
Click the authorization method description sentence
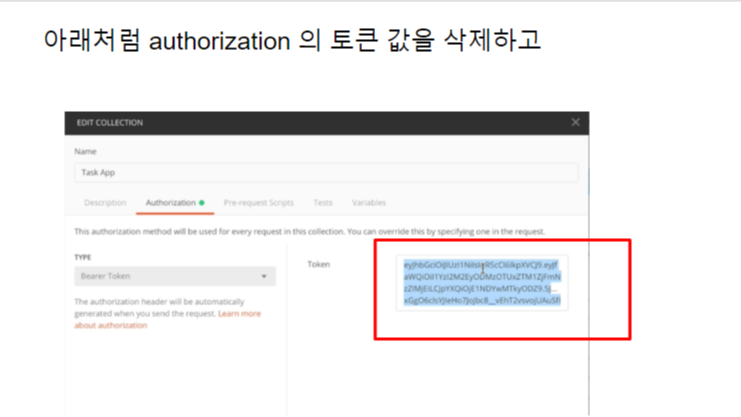310,232
